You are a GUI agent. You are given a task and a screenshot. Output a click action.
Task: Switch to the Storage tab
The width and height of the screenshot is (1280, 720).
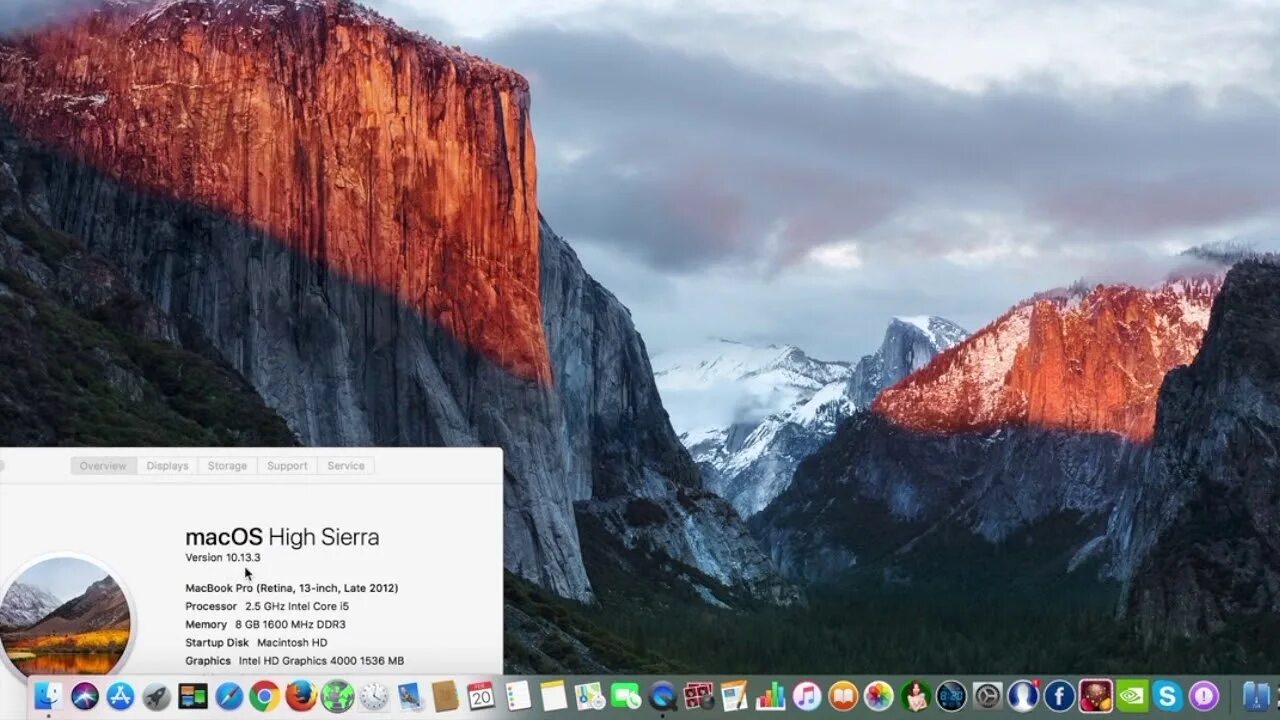227,466
